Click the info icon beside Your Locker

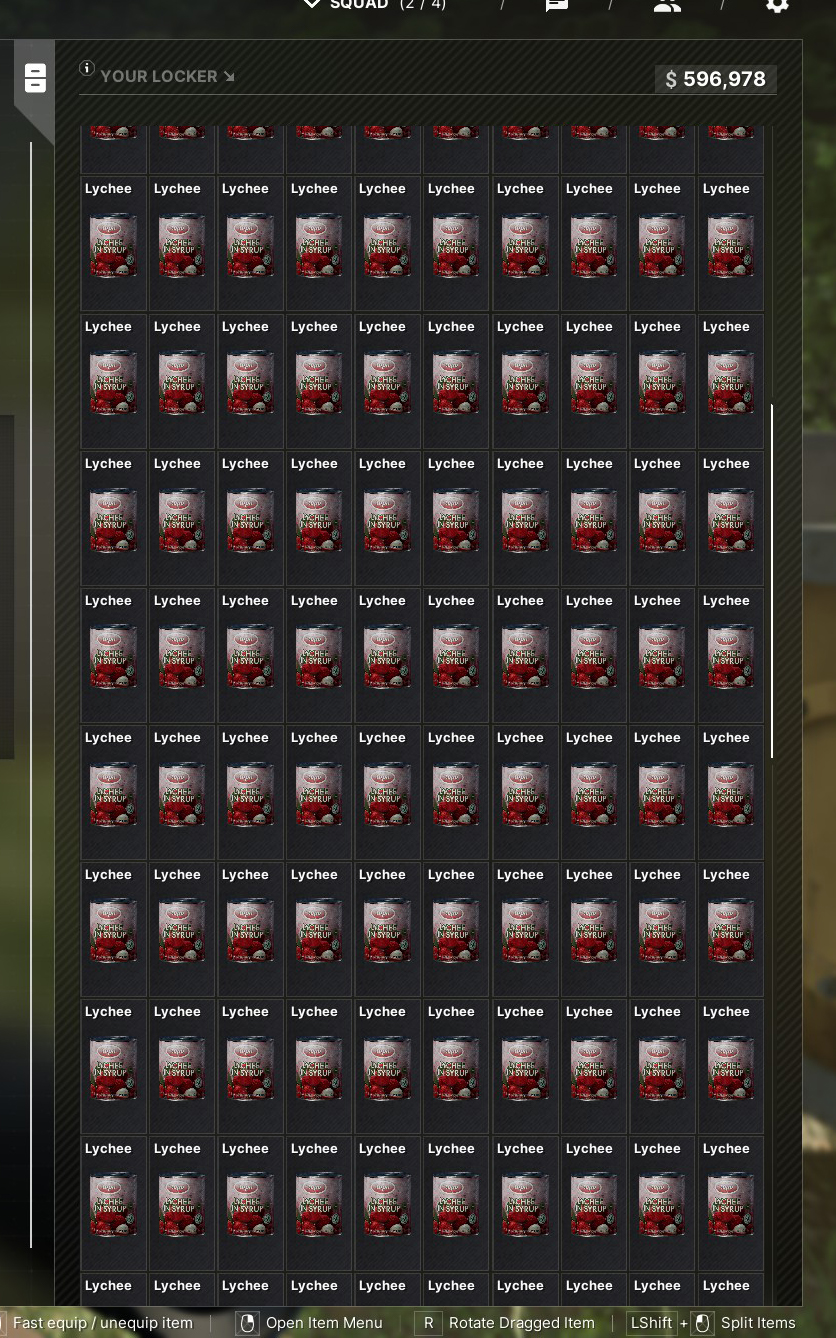coord(87,68)
